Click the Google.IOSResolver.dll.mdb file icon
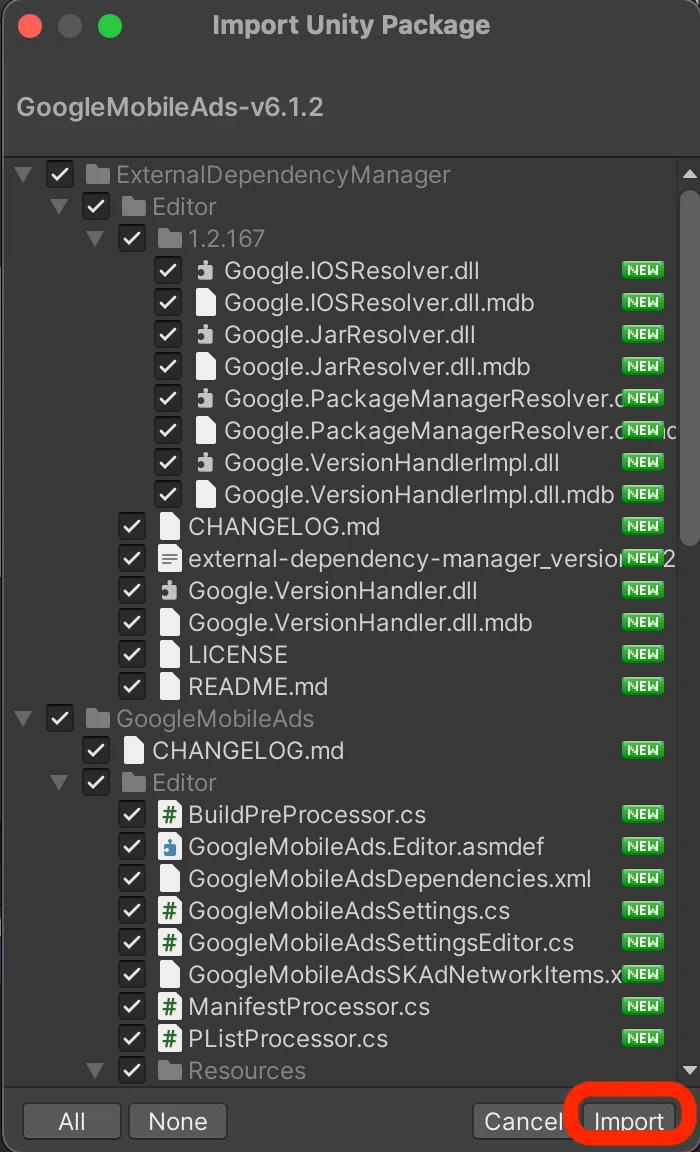The height and width of the screenshot is (1152, 700). 206,303
